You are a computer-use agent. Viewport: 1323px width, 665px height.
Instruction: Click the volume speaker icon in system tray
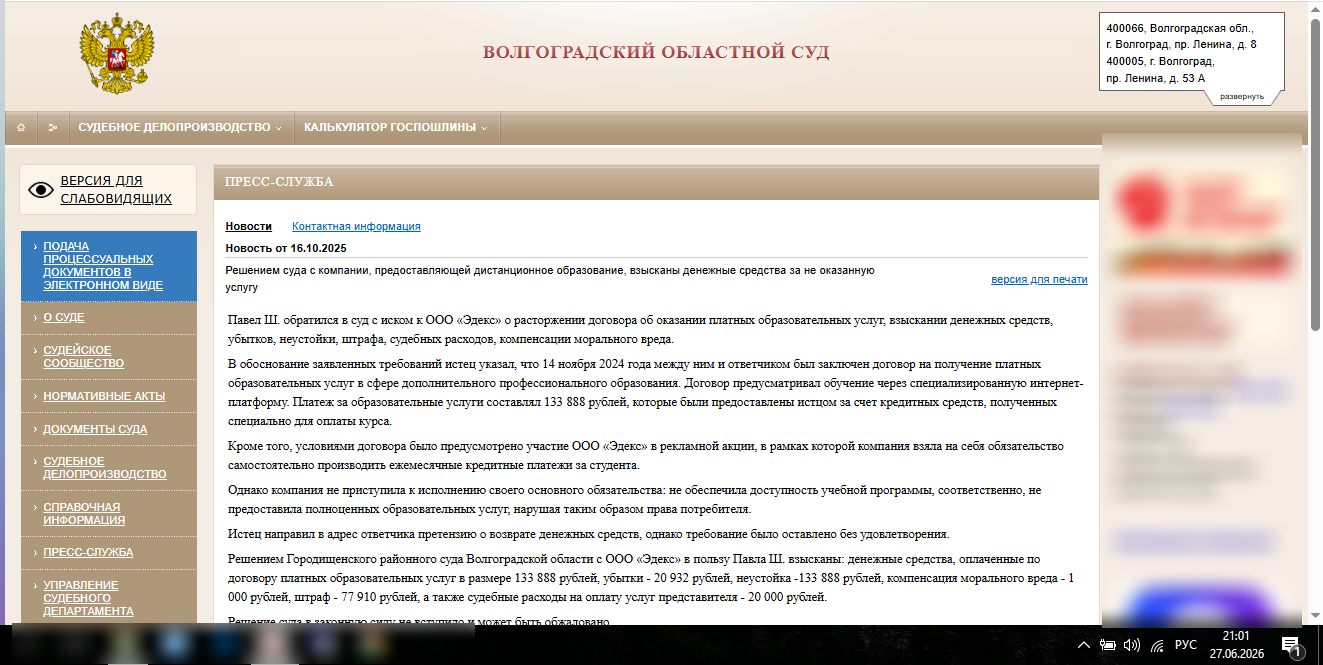click(1132, 645)
